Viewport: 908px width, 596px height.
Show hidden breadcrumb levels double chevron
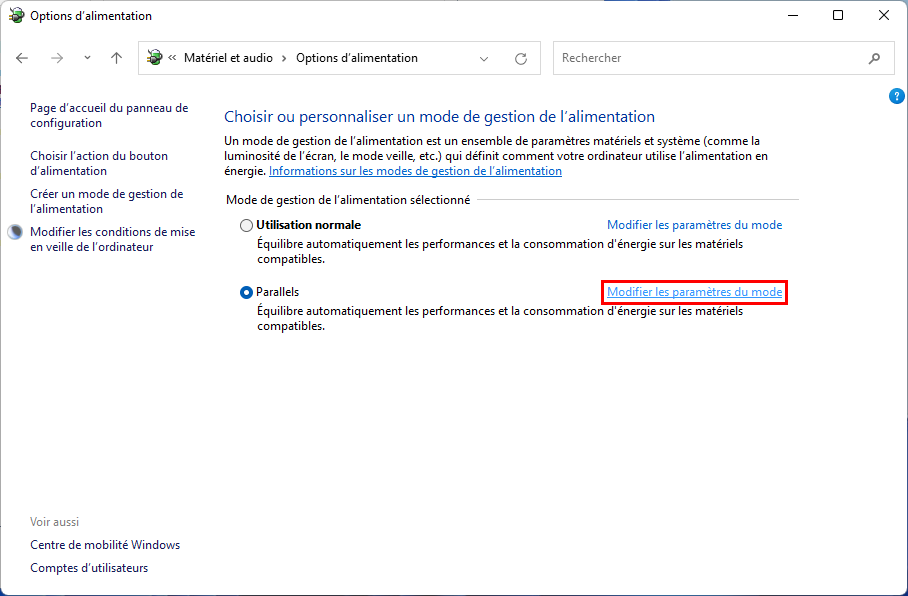coord(172,58)
